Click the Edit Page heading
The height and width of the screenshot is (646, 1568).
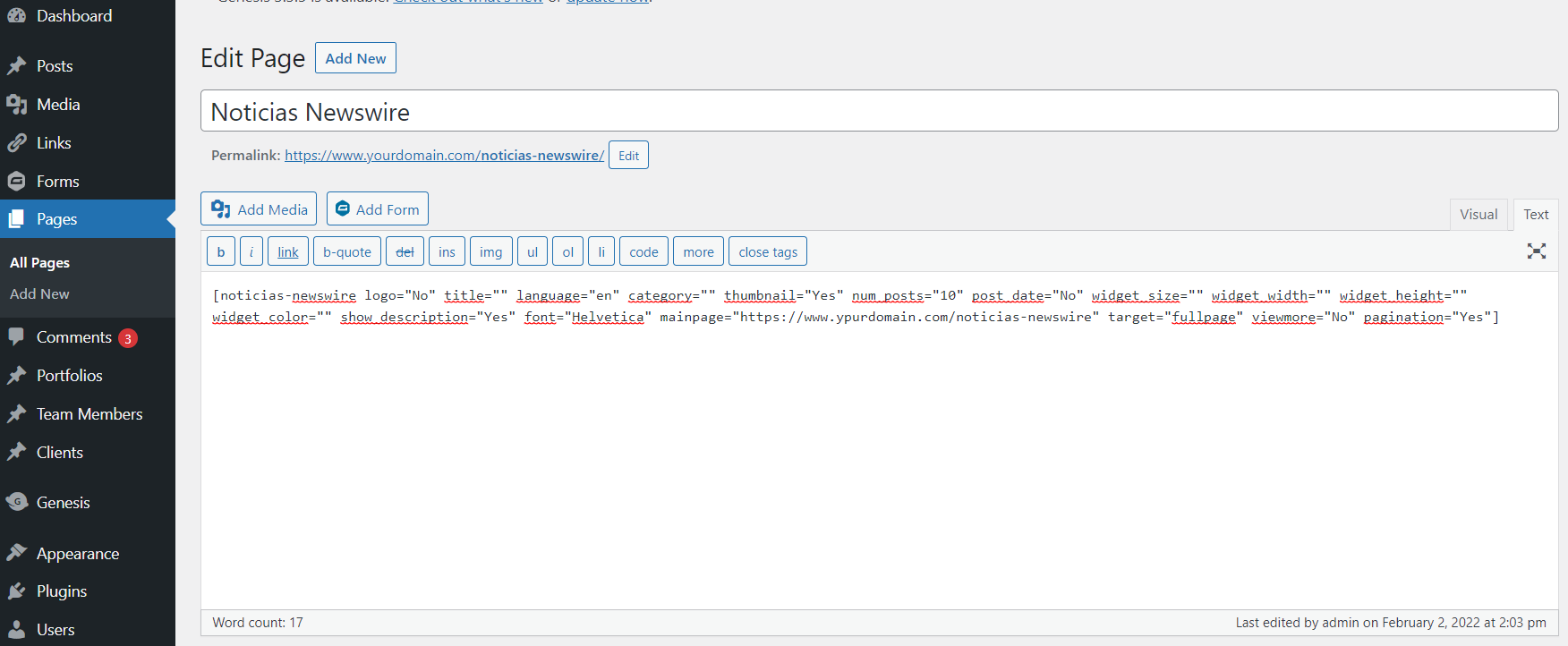coord(252,58)
